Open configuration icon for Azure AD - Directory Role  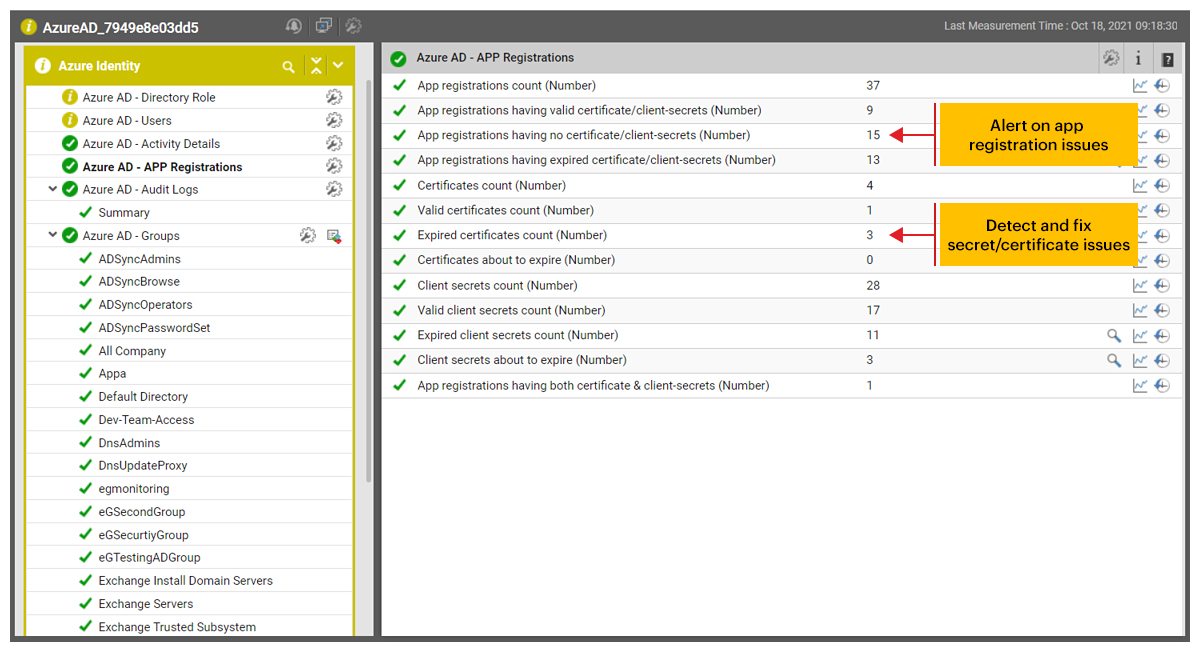[334, 97]
